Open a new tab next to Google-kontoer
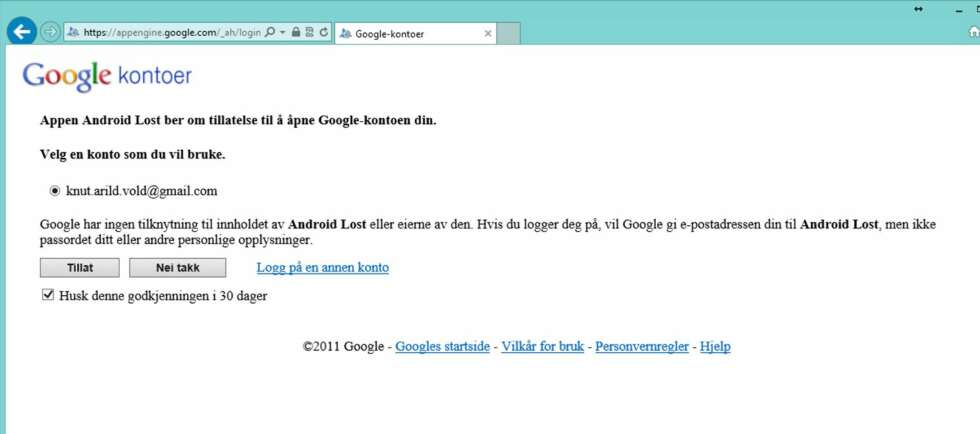The height and width of the screenshot is (434, 980). click(509, 34)
